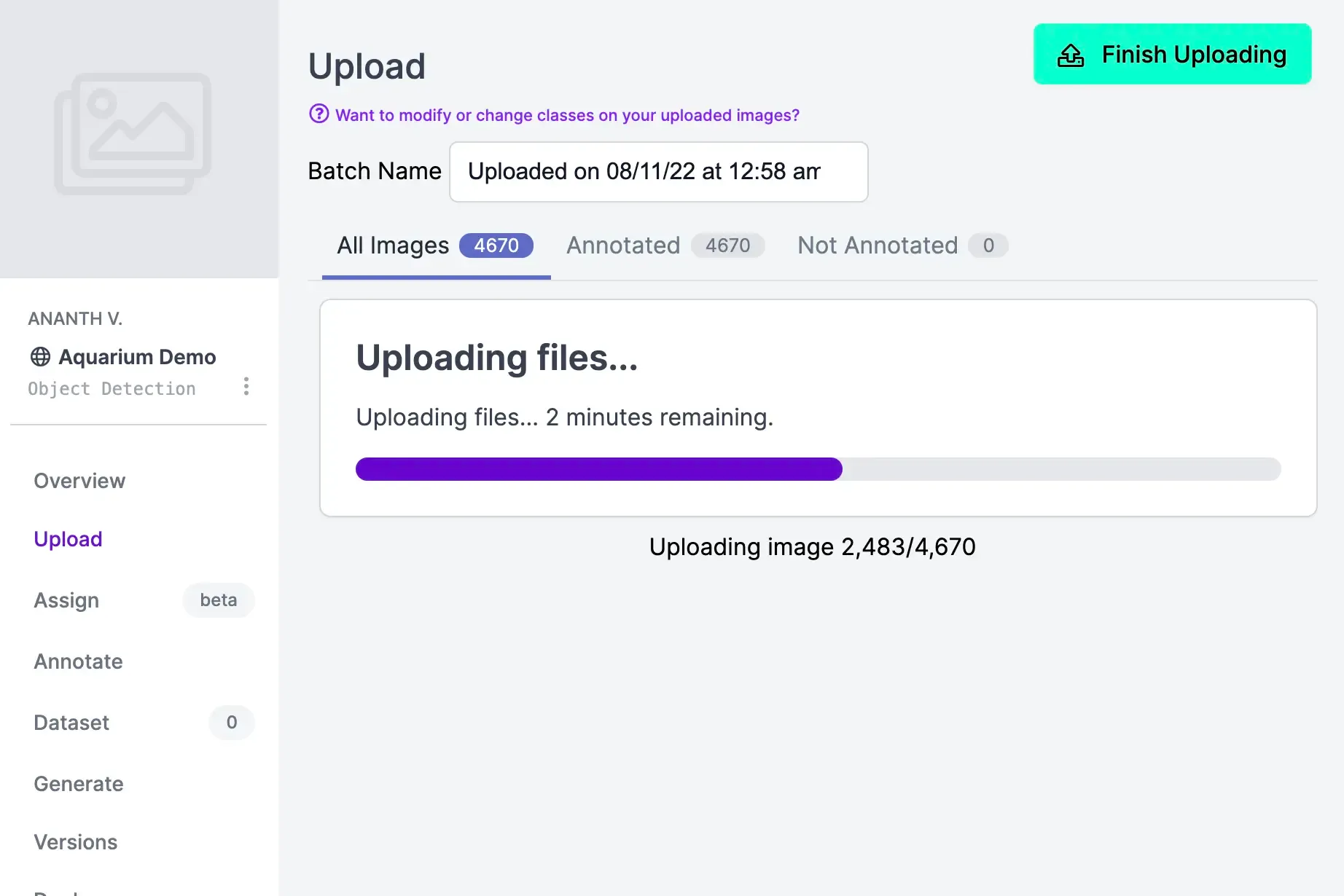Click the Finish Uploading button
The width and height of the screenshot is (1344, 896).
coord(1172,54)
